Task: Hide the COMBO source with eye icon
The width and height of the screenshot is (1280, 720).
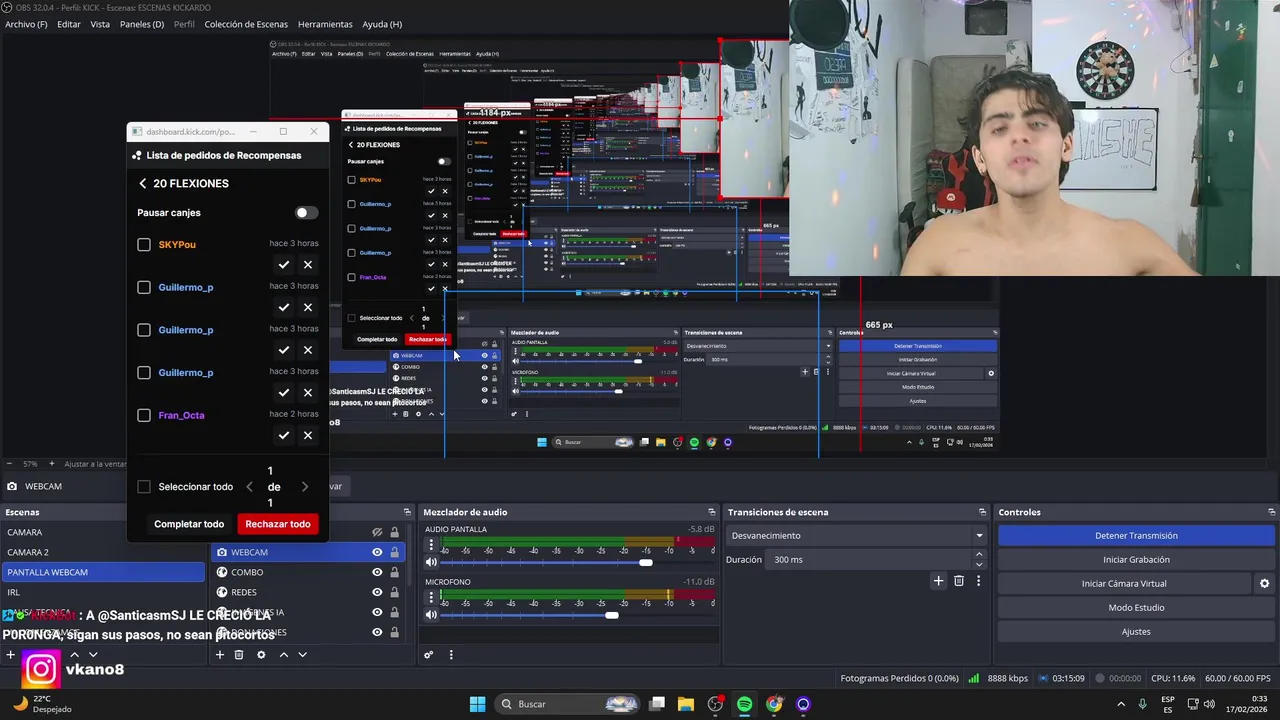Action: (377, 572)
